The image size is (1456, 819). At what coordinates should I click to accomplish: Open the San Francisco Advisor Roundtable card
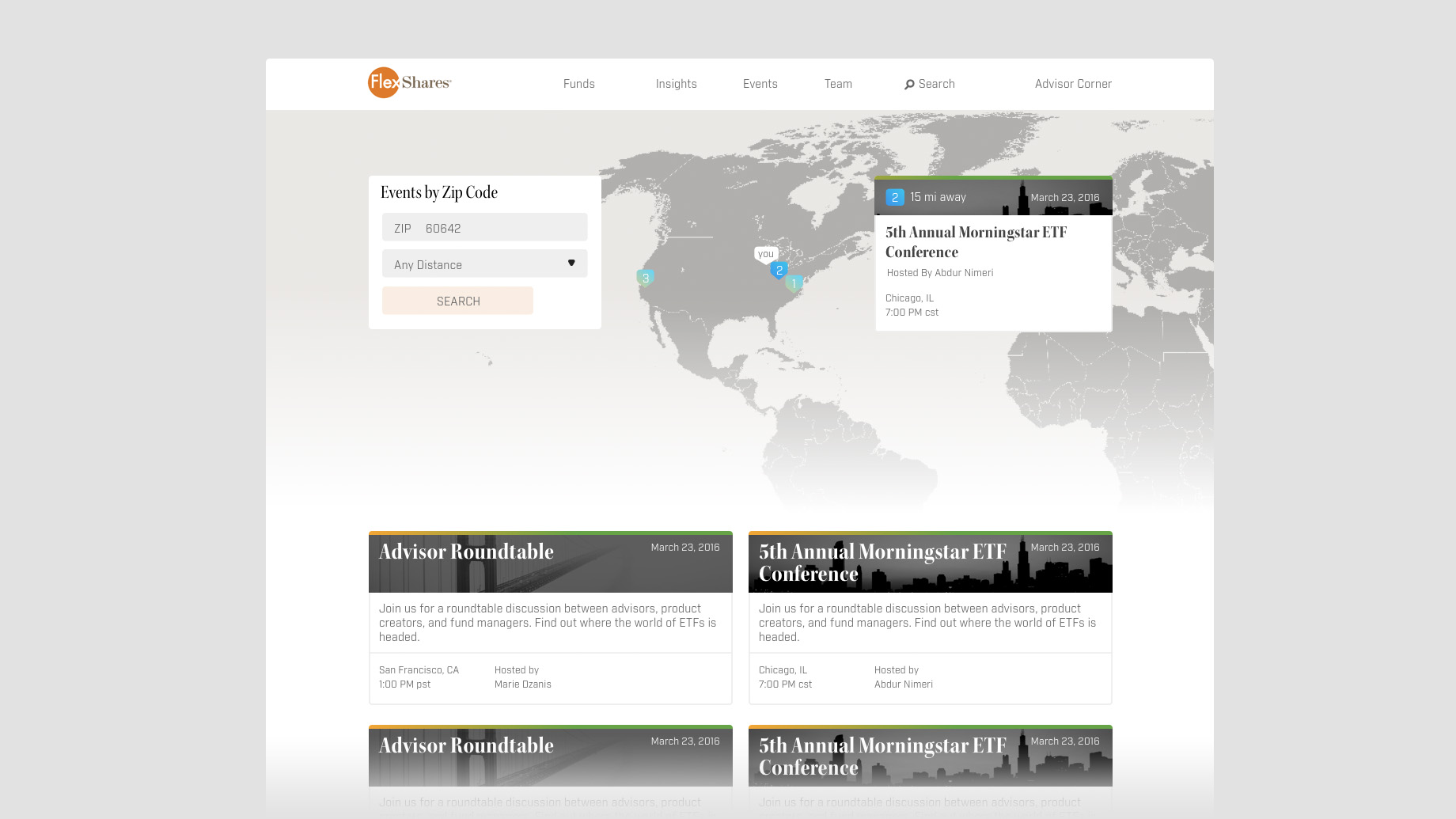point(550,617)
